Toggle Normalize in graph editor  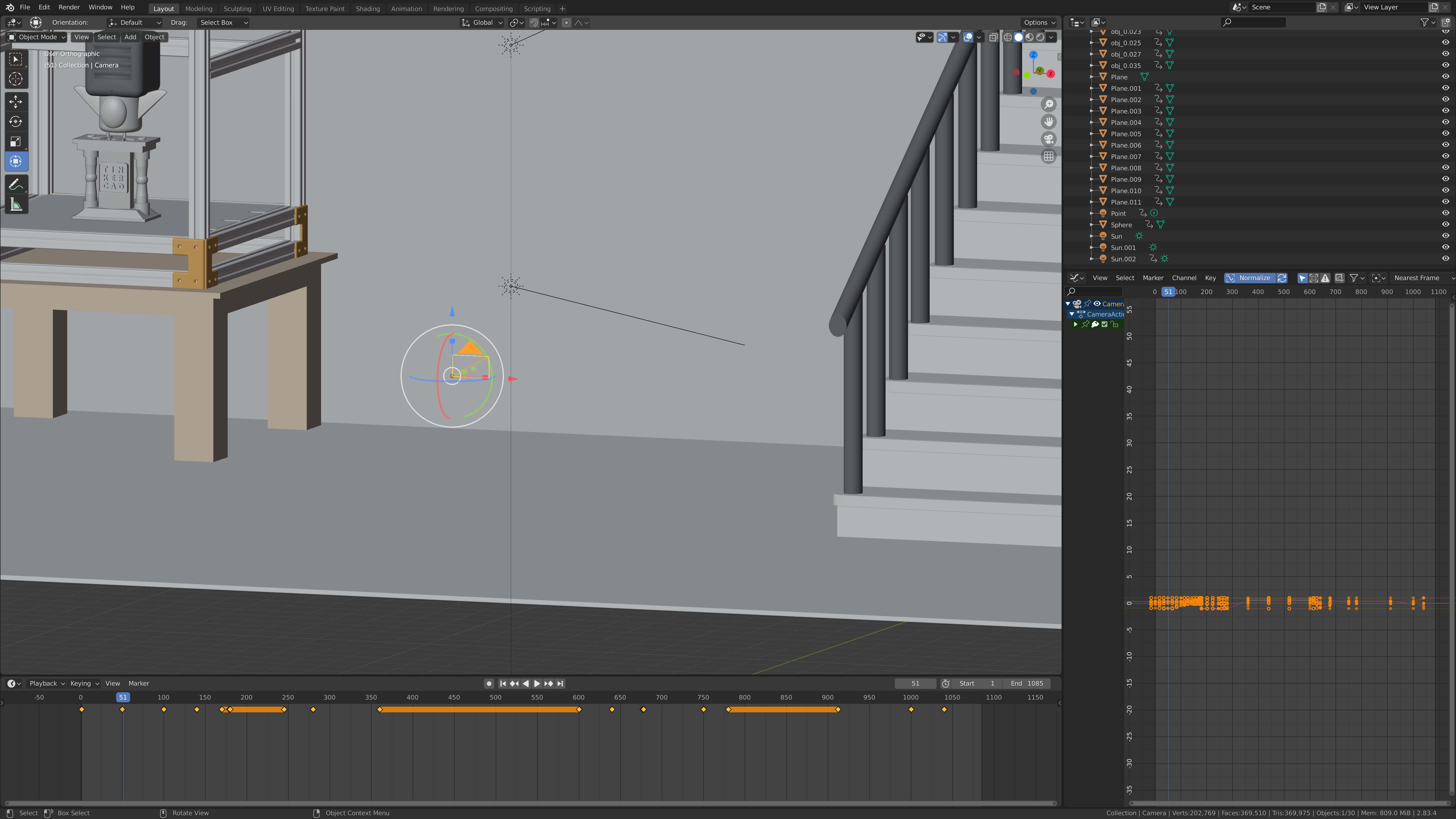(x=1249, y=278)
